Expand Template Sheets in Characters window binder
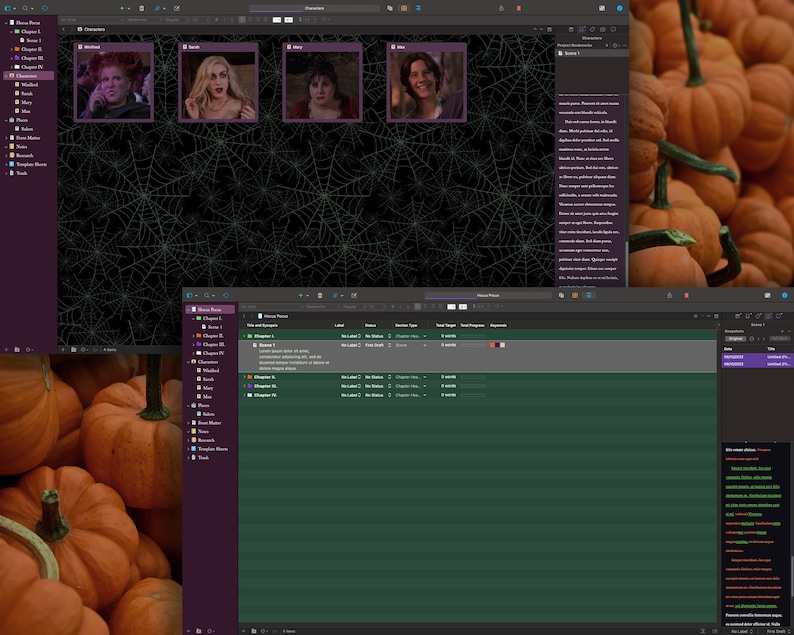The height and width of the screenshot is (635, 794). point(6,164)
